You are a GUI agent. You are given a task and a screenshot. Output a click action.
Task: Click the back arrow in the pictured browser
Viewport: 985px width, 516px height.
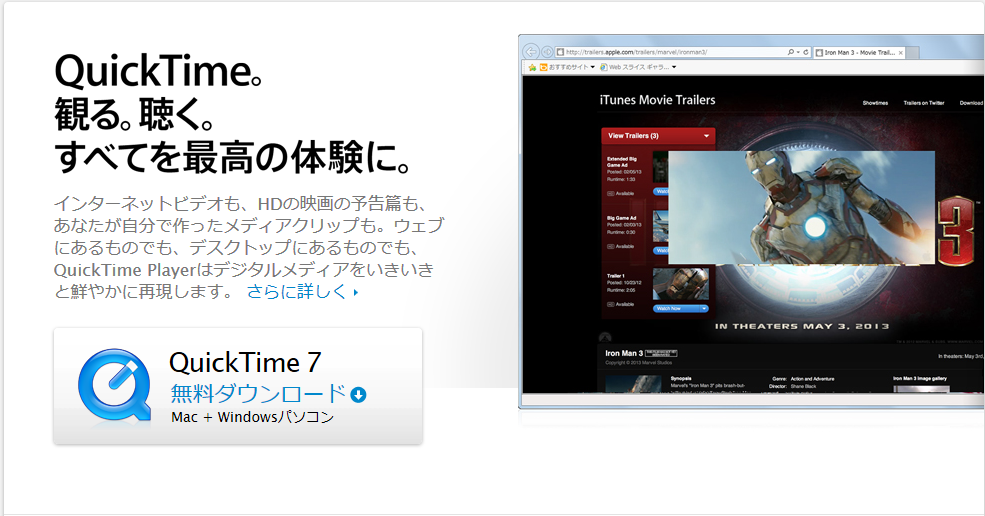pos(531,52)
